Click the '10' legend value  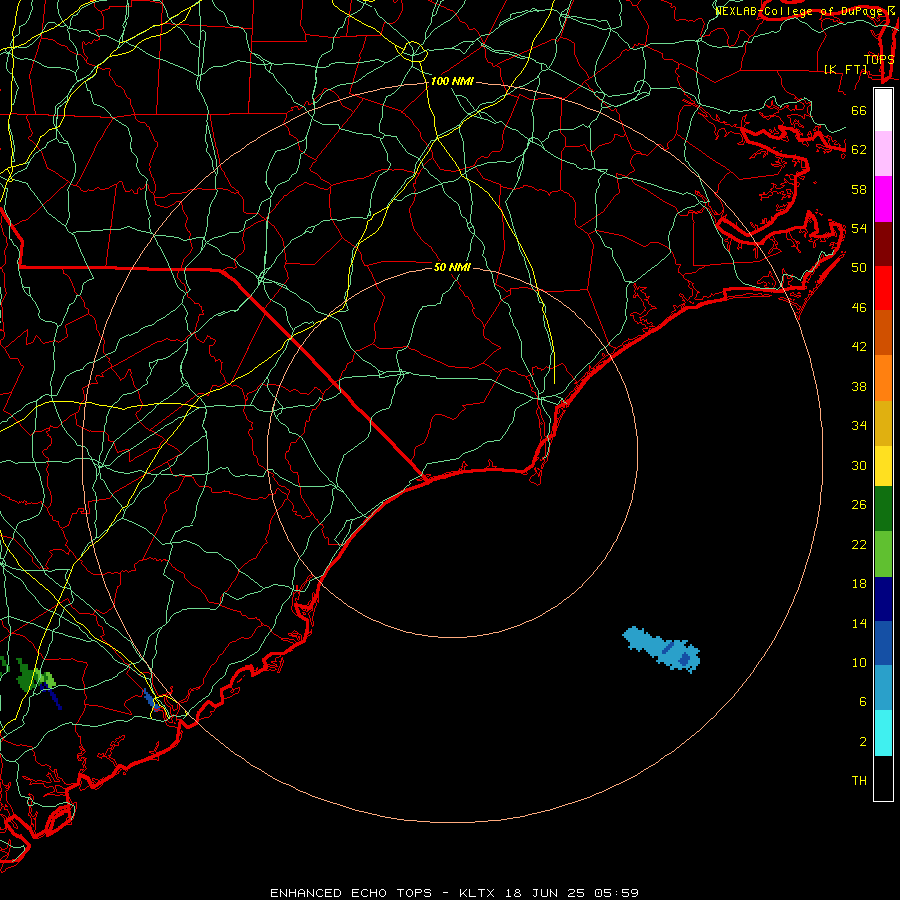[x=859, y=663]
